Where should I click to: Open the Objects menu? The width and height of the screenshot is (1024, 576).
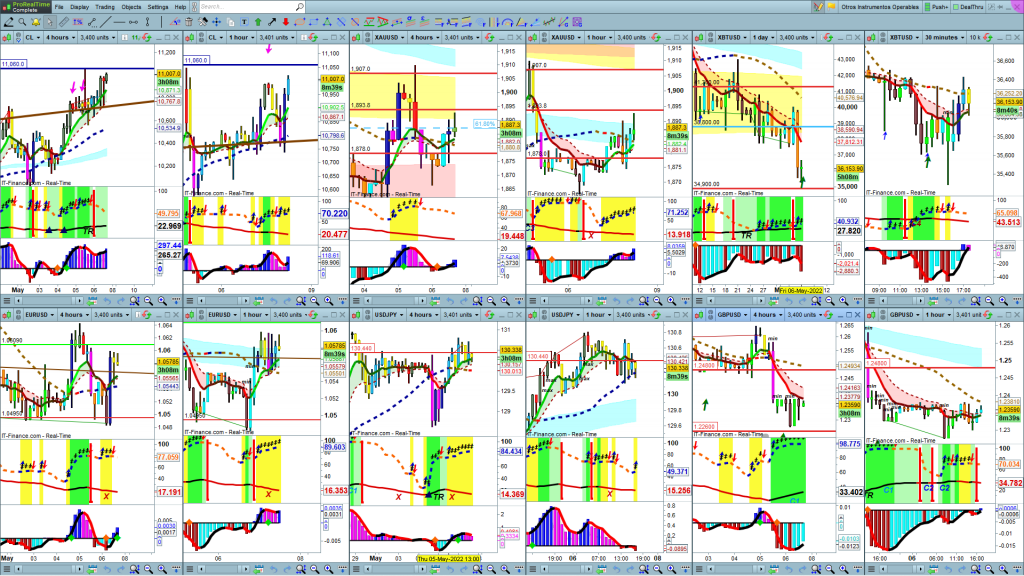131,7
